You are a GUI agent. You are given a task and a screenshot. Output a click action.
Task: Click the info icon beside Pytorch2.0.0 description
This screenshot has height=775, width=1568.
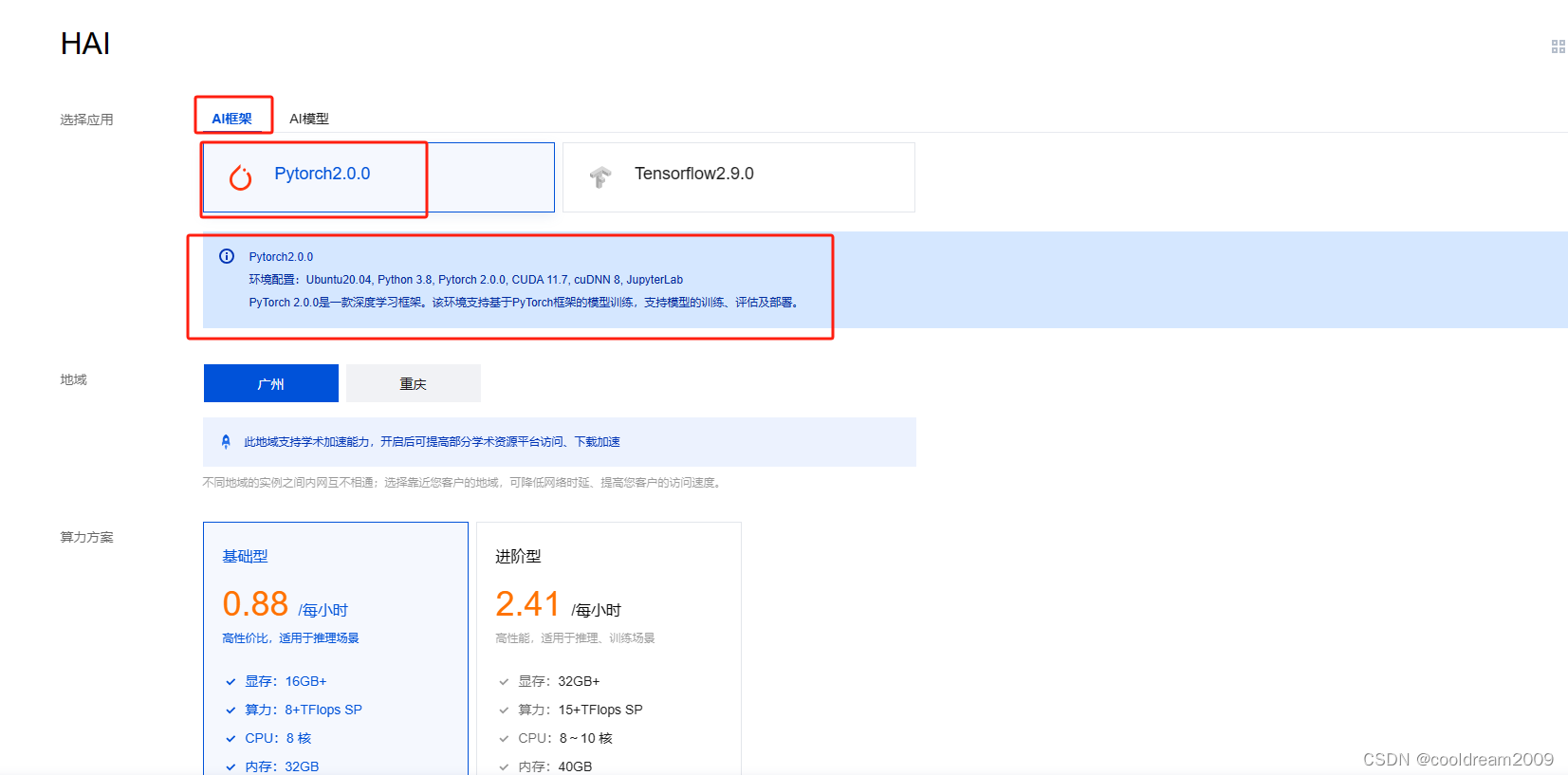227,256
